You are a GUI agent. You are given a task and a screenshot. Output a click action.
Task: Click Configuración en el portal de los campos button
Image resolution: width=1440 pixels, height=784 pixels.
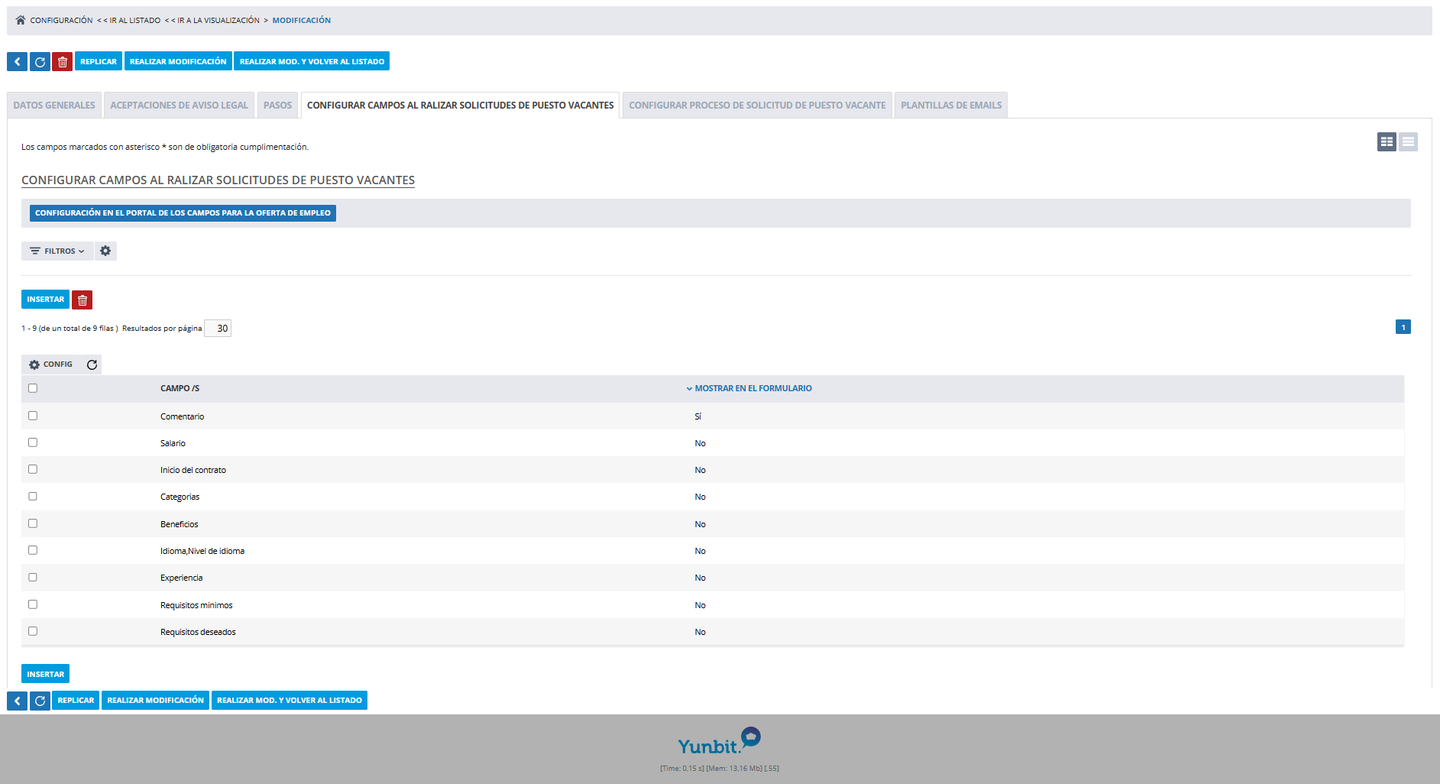tap(183, 213)
